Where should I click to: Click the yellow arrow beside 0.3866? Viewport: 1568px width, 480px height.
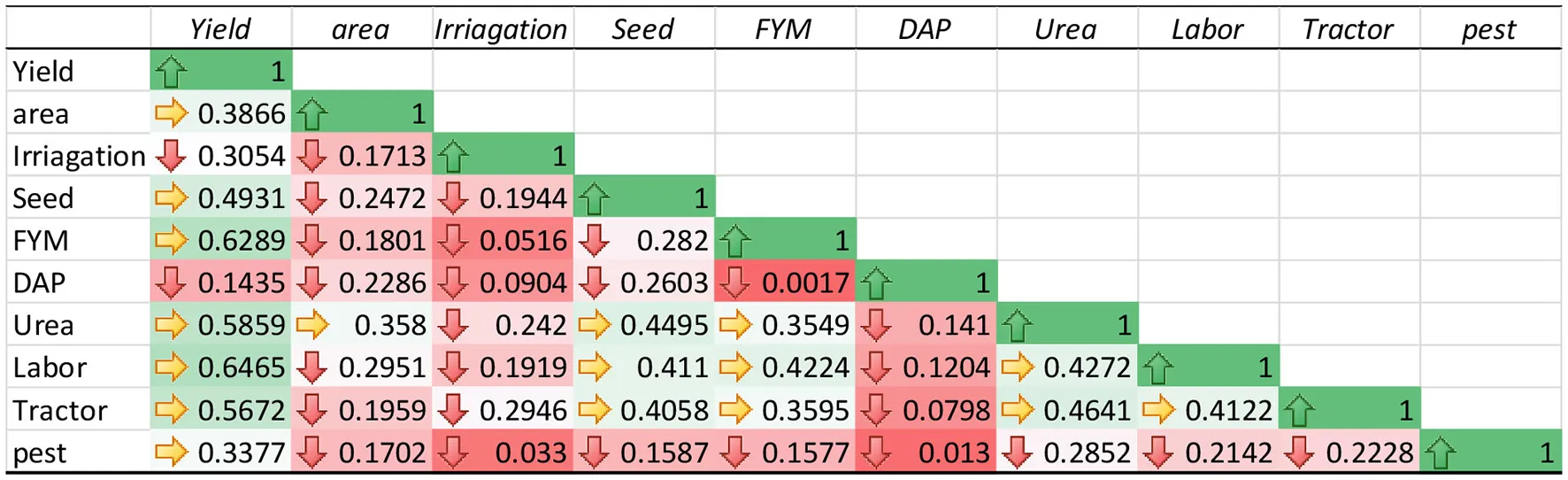[171, 113]
